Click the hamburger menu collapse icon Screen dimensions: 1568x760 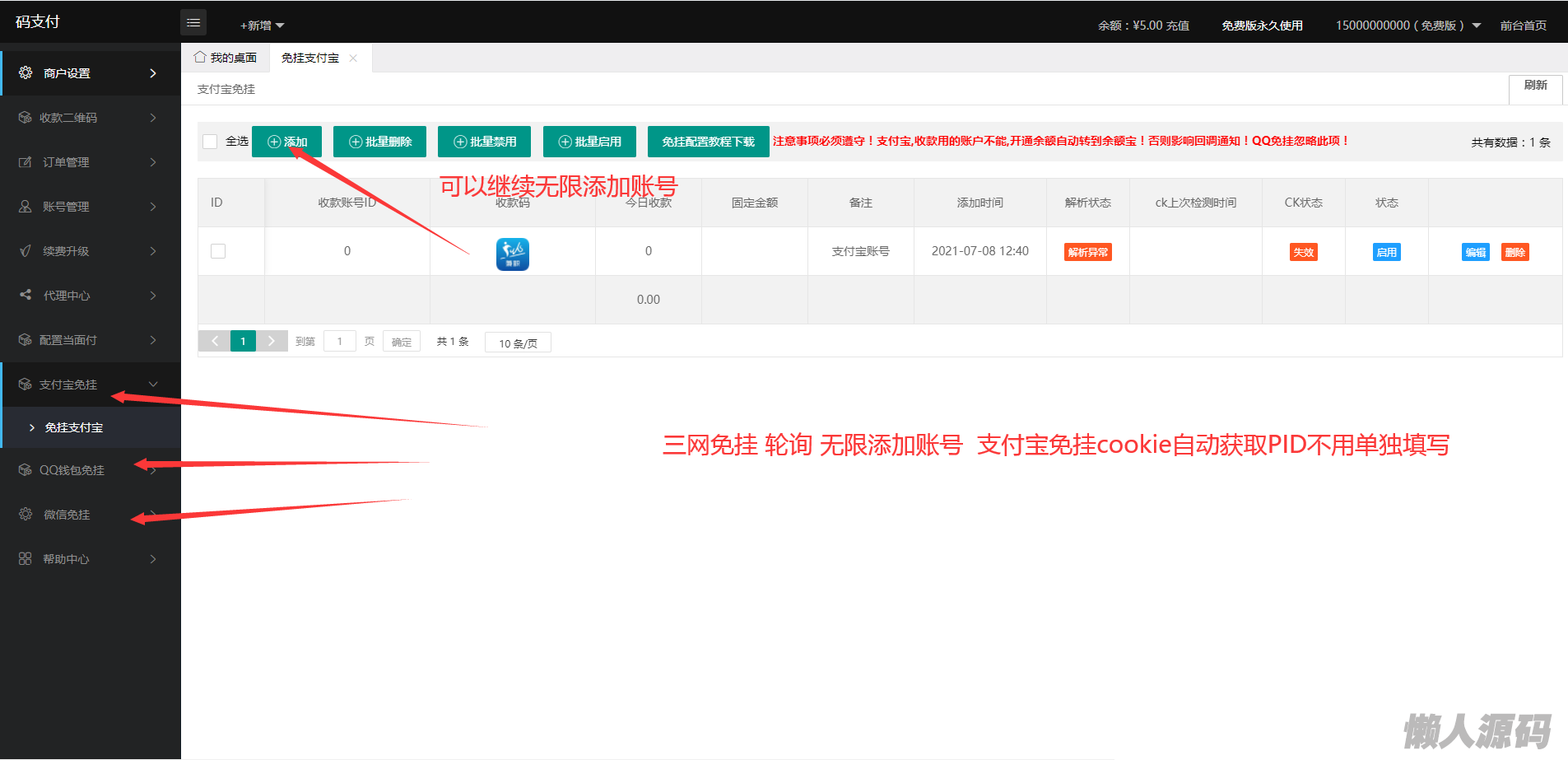coord(193,23)
